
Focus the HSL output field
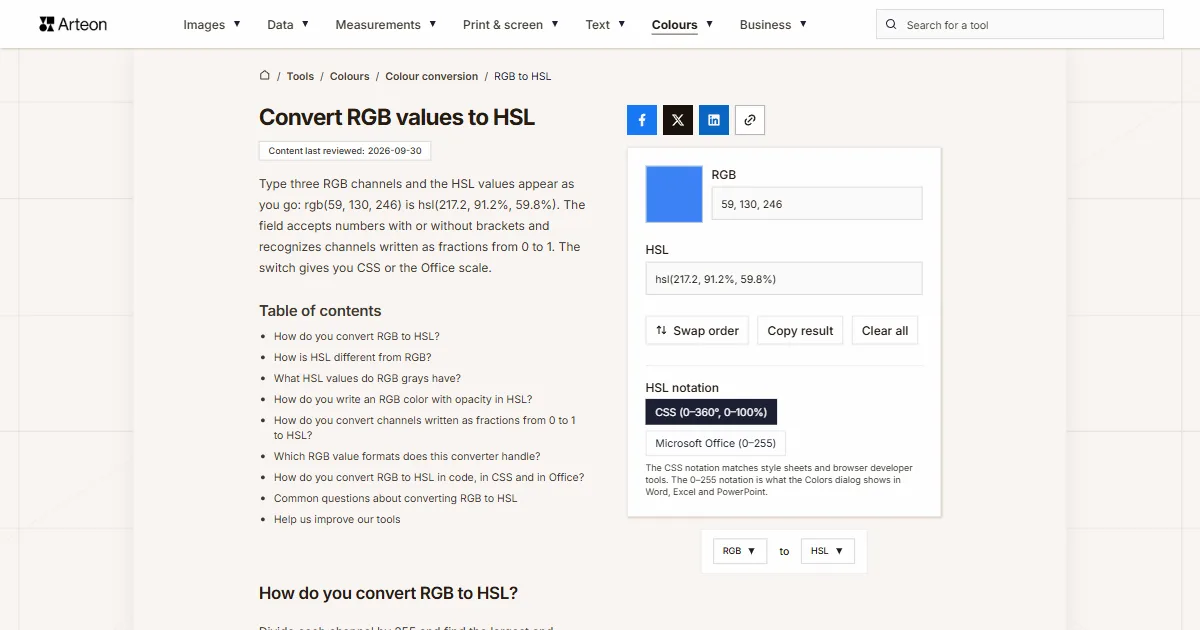pos(784,279)
